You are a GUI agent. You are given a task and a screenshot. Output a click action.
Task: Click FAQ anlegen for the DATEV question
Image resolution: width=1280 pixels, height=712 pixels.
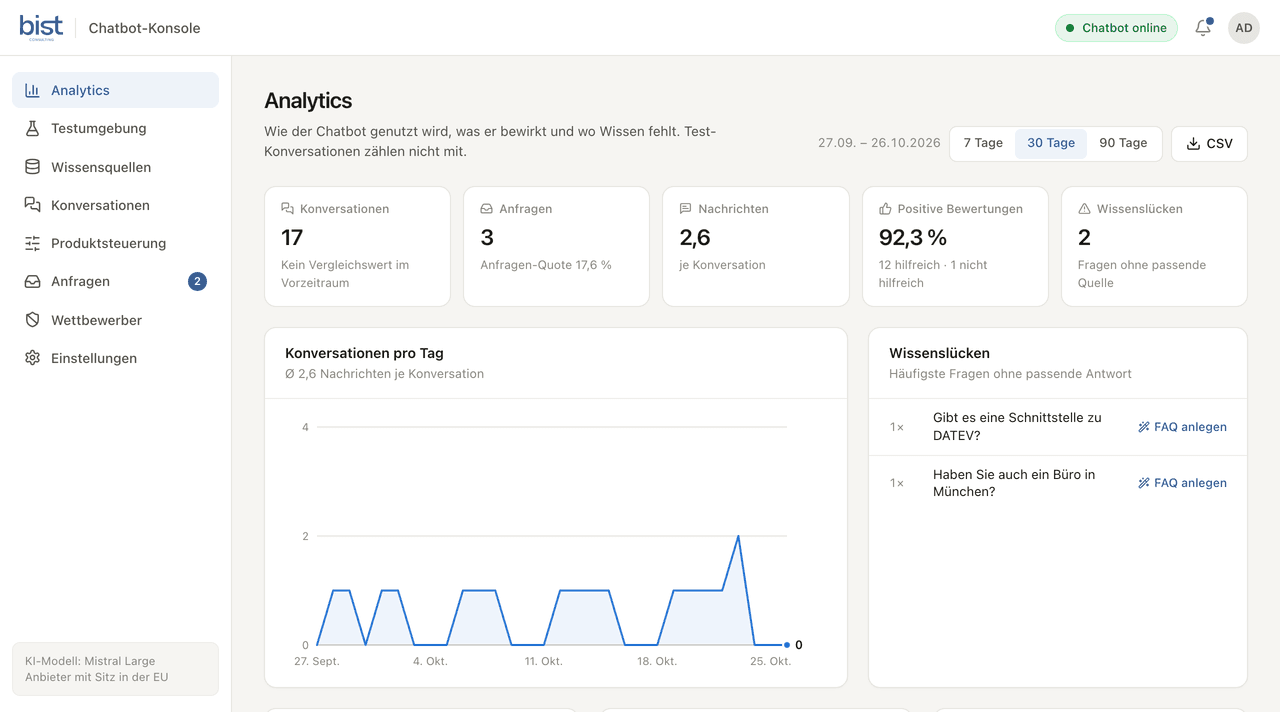1182,427
